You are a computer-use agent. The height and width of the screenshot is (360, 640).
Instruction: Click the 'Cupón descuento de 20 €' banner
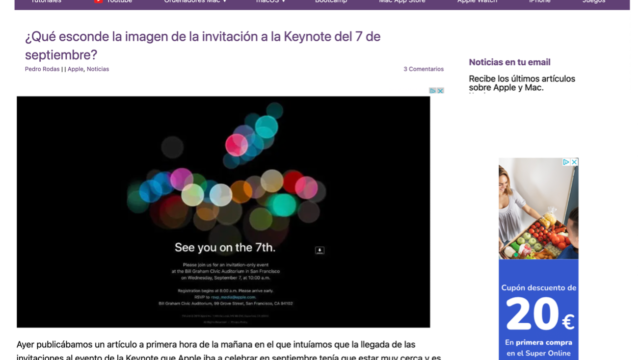538,309
